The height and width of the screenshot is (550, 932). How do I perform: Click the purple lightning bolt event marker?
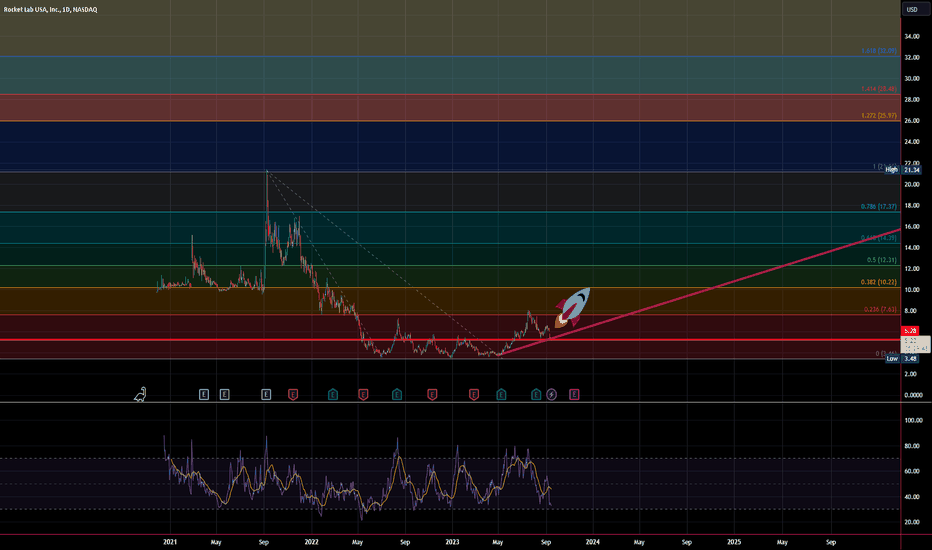(552, 394)
